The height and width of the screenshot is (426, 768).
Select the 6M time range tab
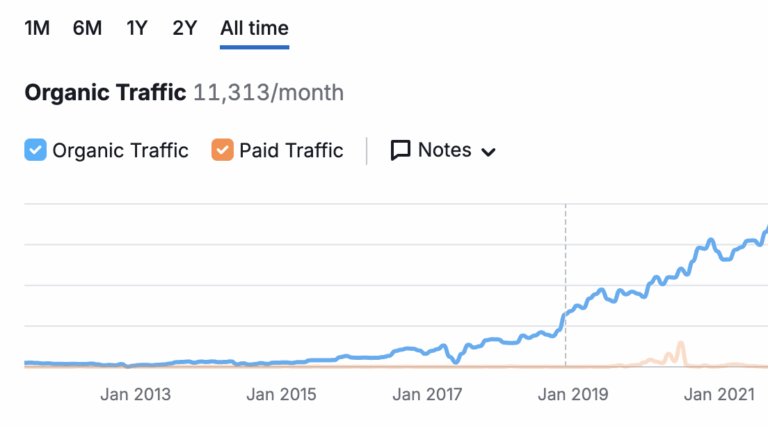[87, 28]
